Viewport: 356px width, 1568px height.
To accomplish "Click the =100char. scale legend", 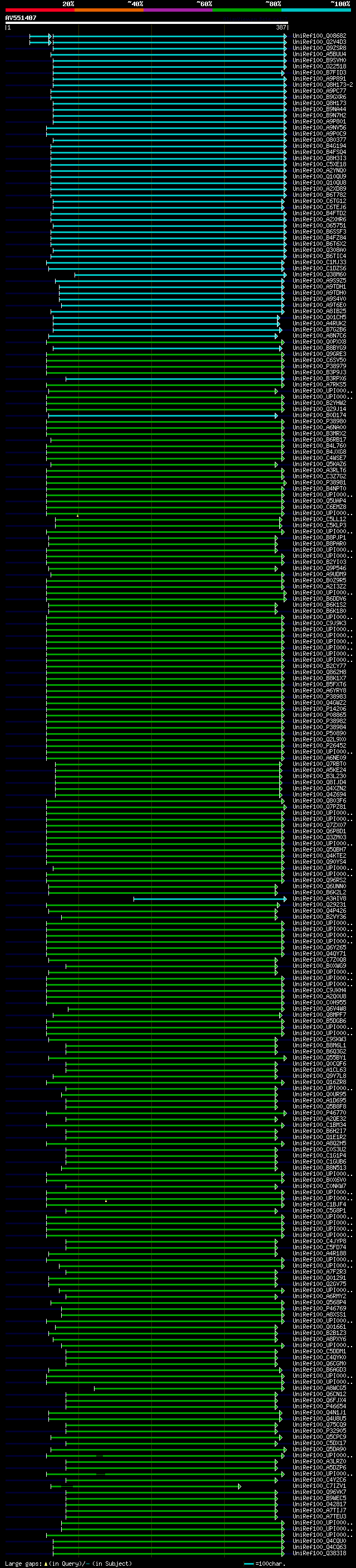I will point(265,1564).
